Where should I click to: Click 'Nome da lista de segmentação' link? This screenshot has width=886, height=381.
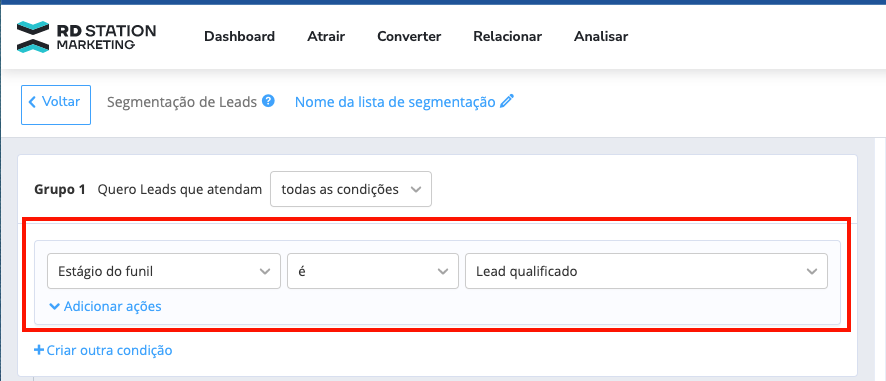[x=395, y=102]
